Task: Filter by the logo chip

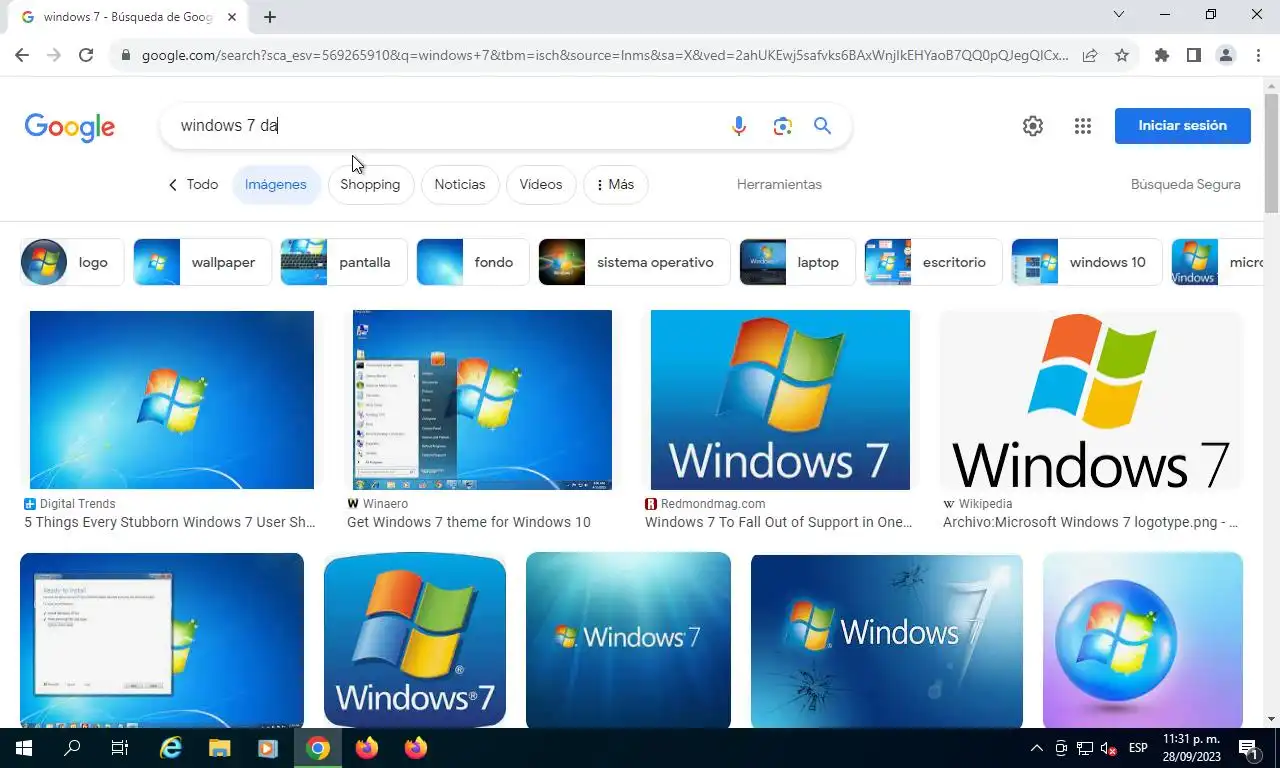Action: [72, 262]
